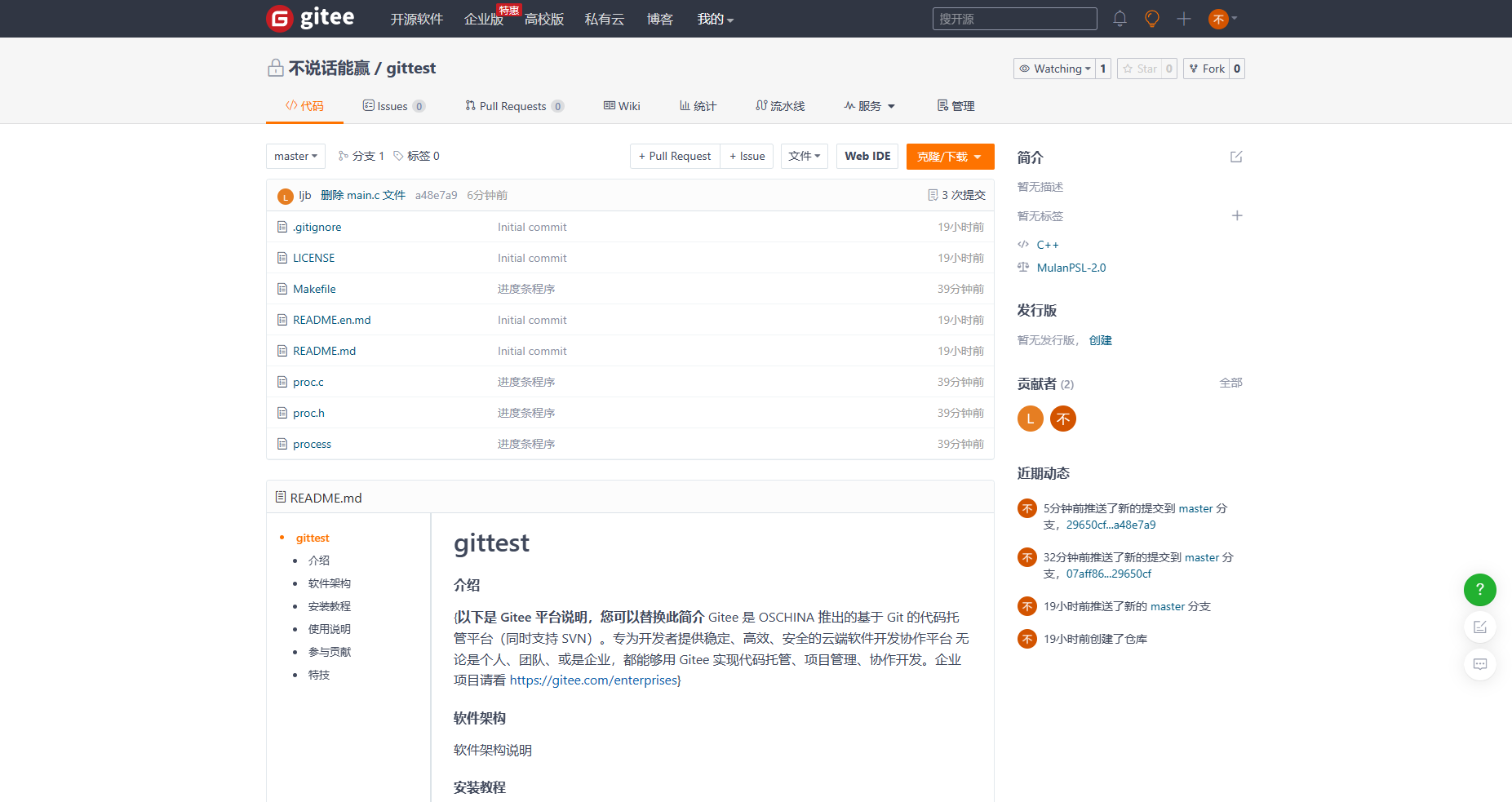The image size is (1512, 802).
Task: Click the floating feedback edit icon
Action: tap(1479, 627)
